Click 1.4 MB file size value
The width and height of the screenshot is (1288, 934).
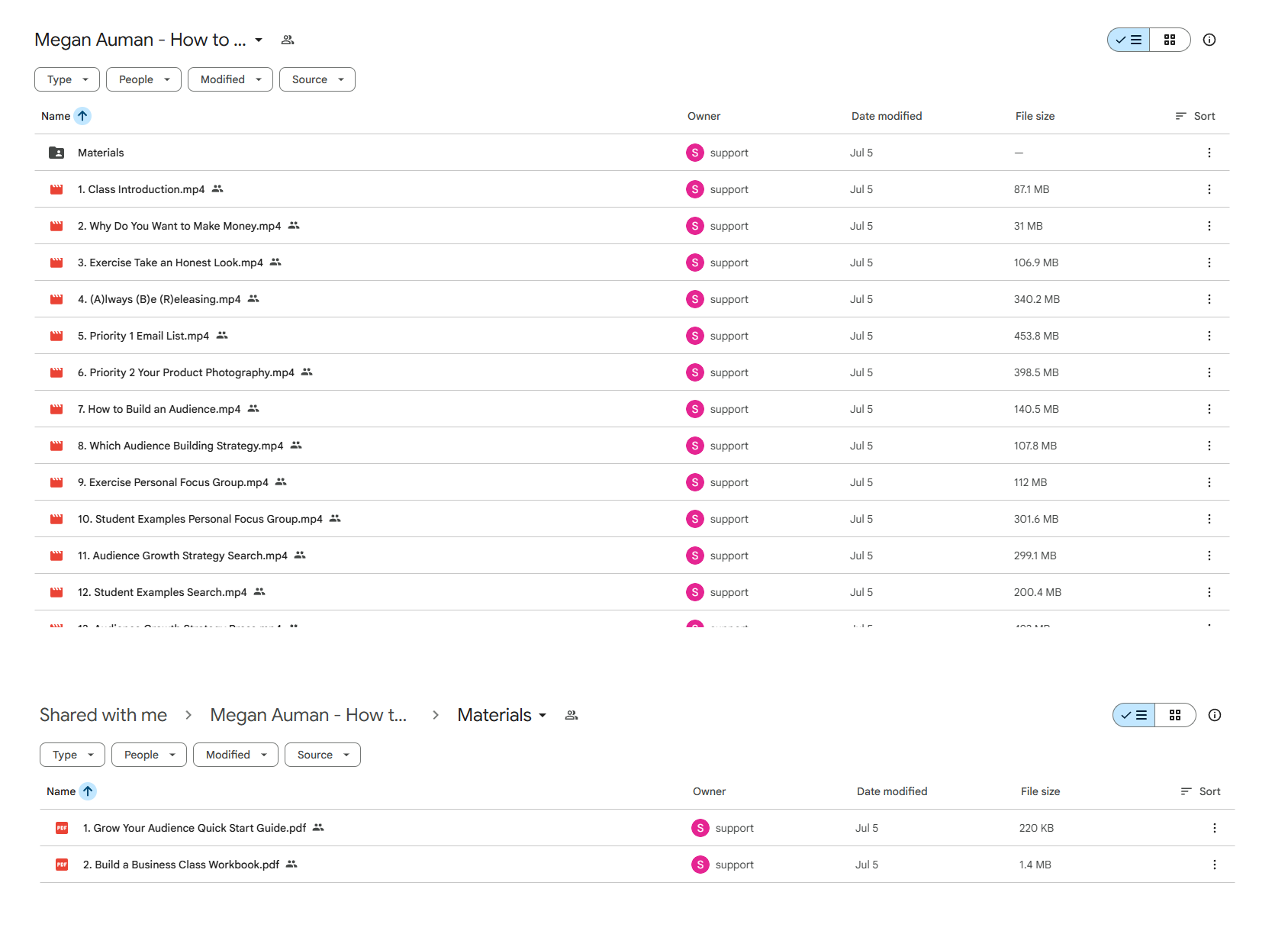1035,865
